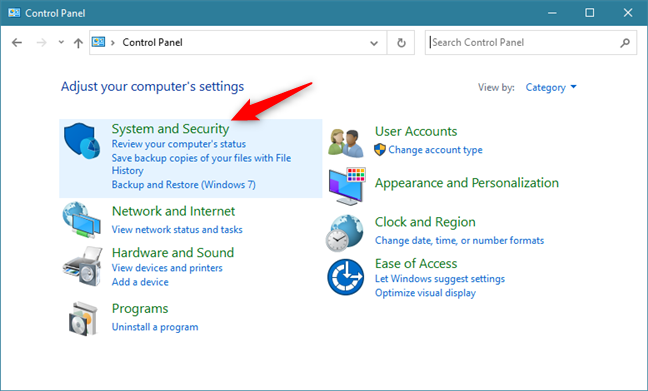Image resolution: width=648 pixels, height=391 pixels.
Task: Open the View by Category dropdown
Action: point(551,87)
